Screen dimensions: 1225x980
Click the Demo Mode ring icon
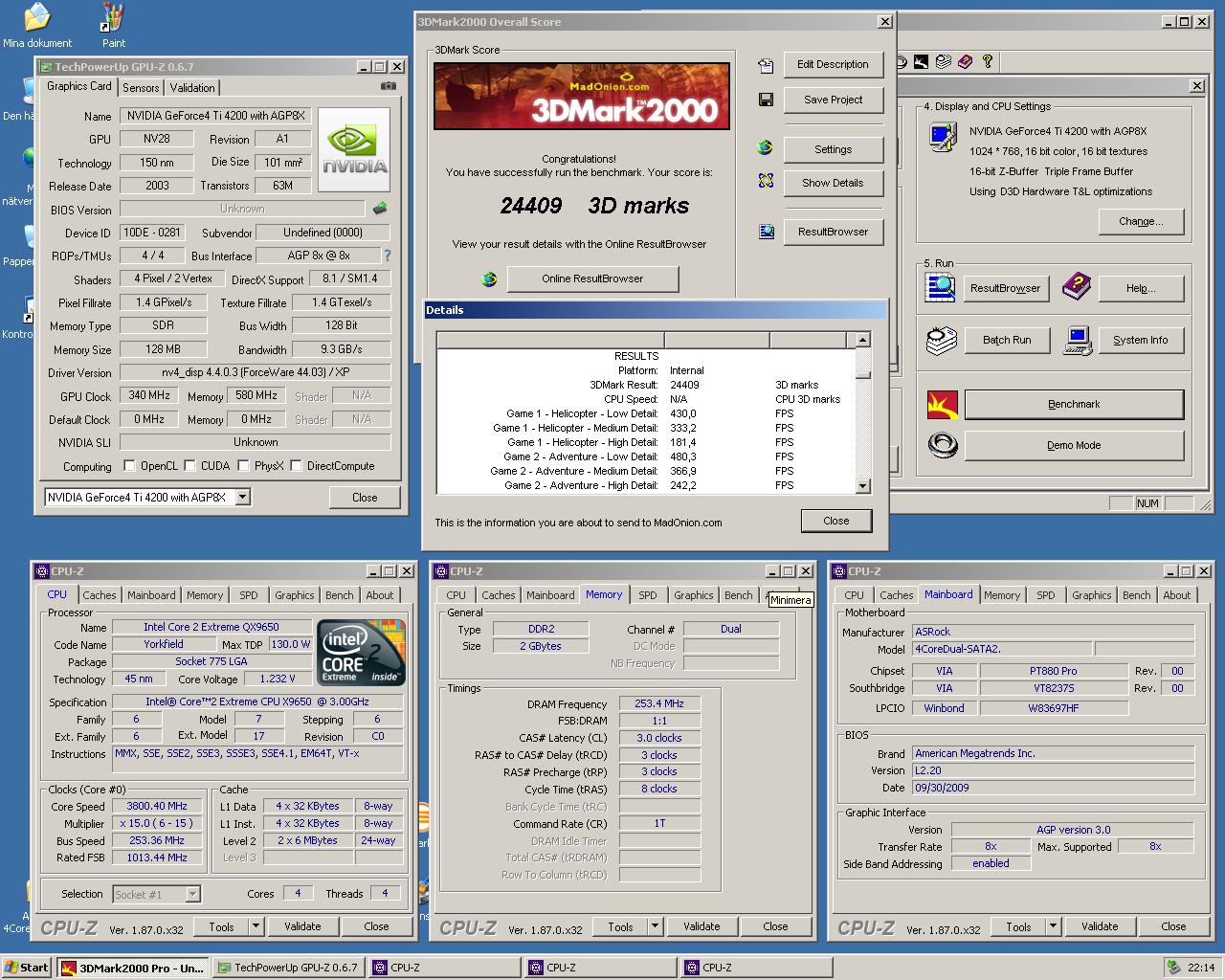tap(943, 445)
